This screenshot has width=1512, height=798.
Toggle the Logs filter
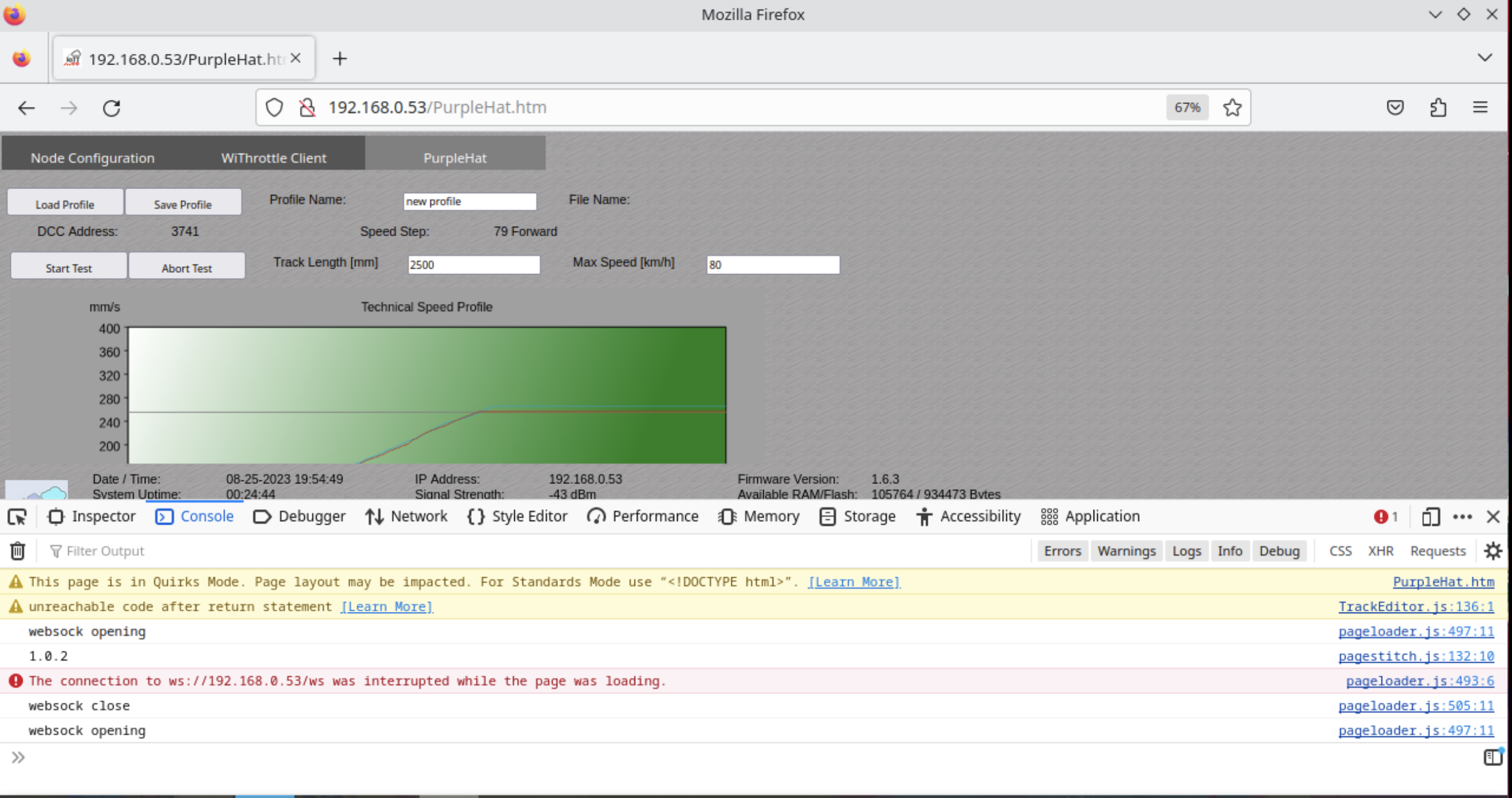coord(1186,551)
